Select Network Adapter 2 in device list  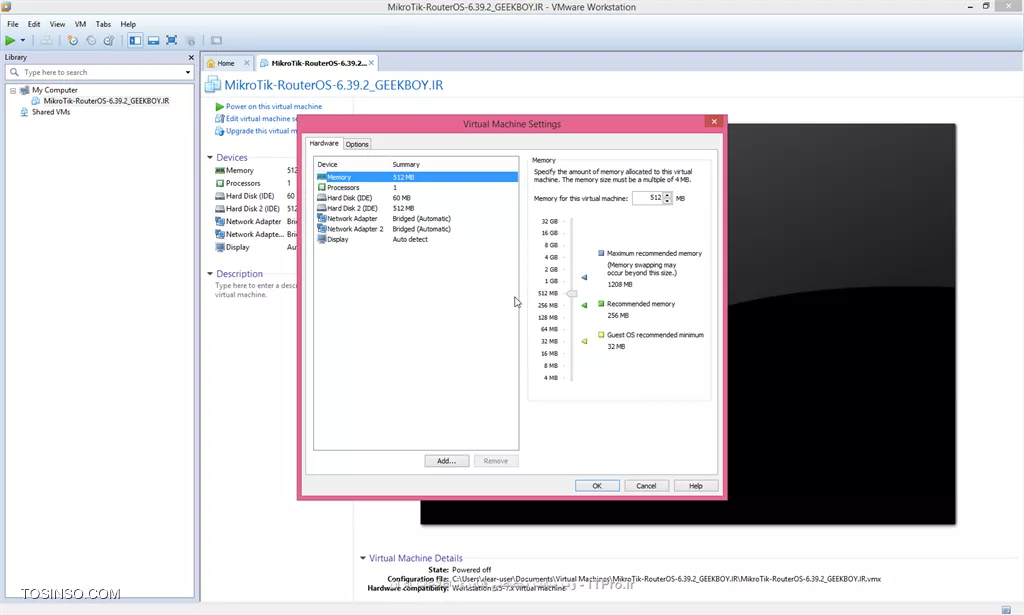(354, 229)
